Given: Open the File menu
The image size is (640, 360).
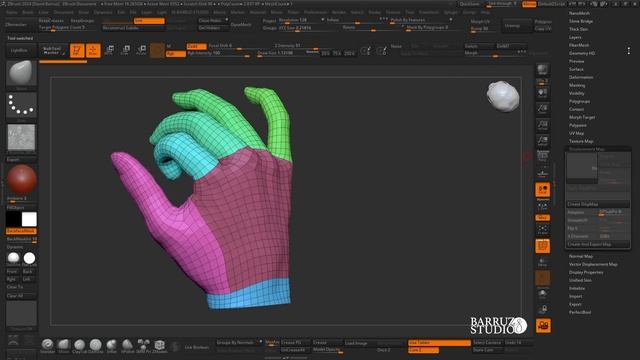Looking at the screenshot, I should 133,13.
